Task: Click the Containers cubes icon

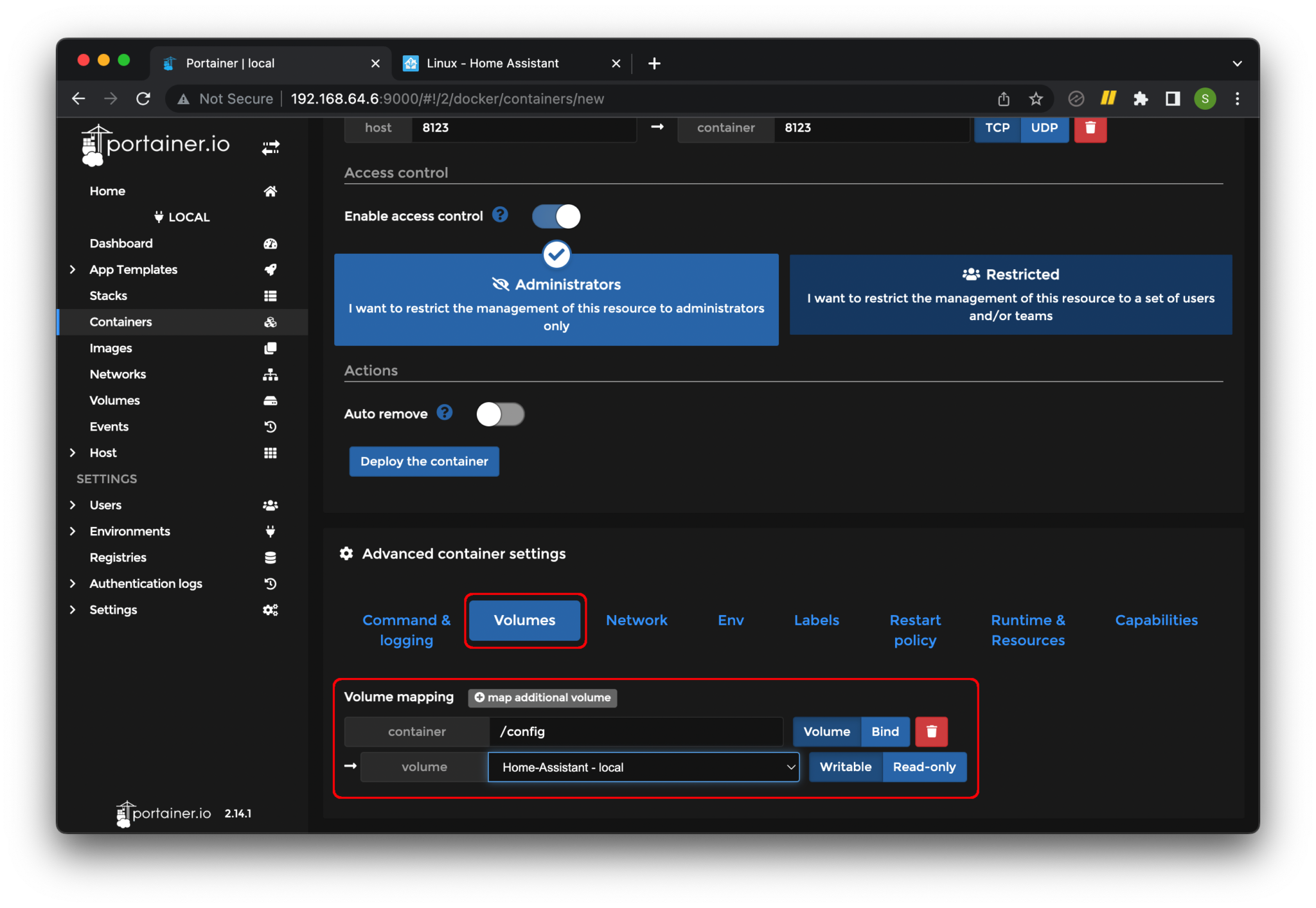Action: (x=270, y=322)
